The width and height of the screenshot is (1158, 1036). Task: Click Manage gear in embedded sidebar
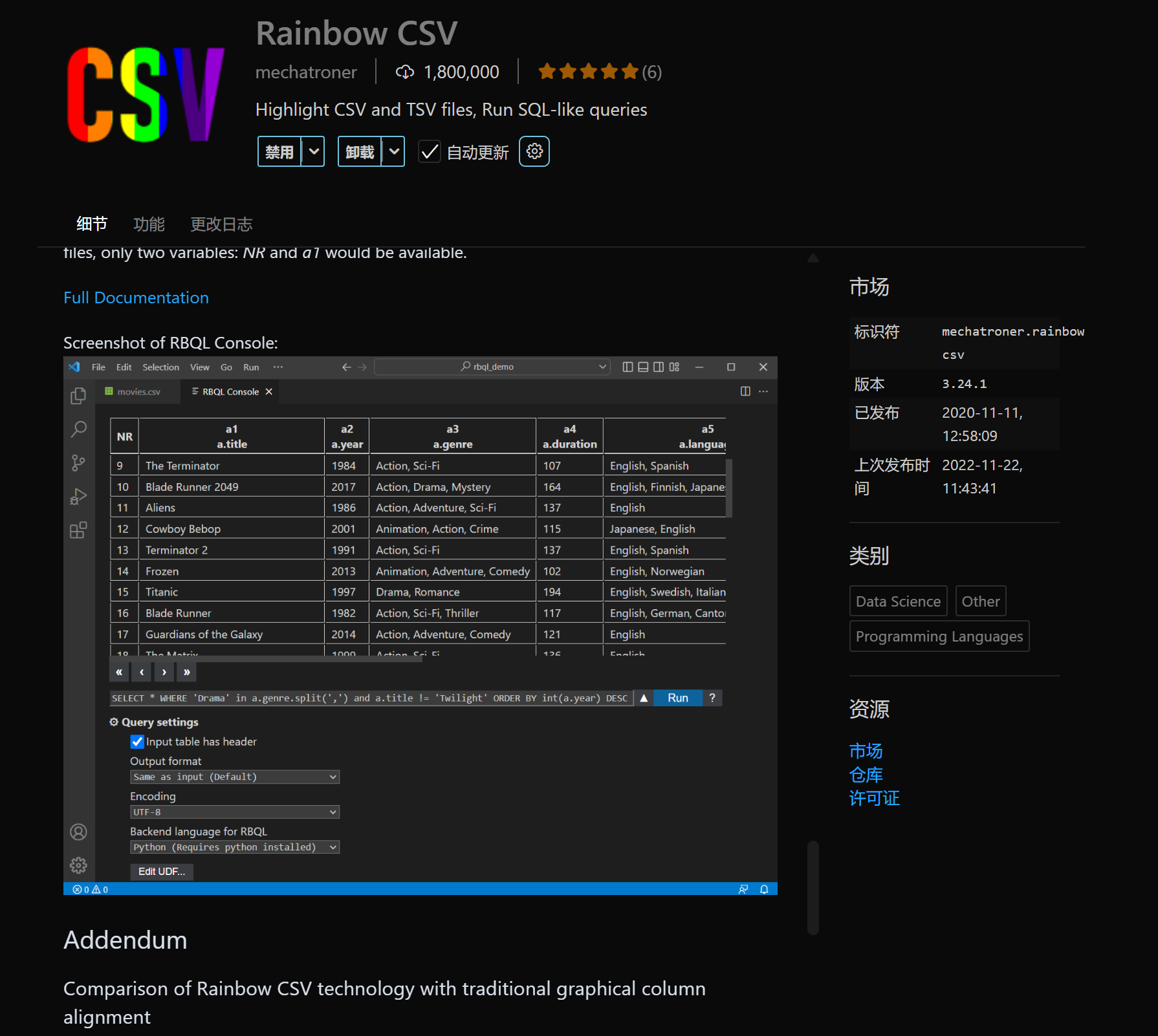point(78,865)
